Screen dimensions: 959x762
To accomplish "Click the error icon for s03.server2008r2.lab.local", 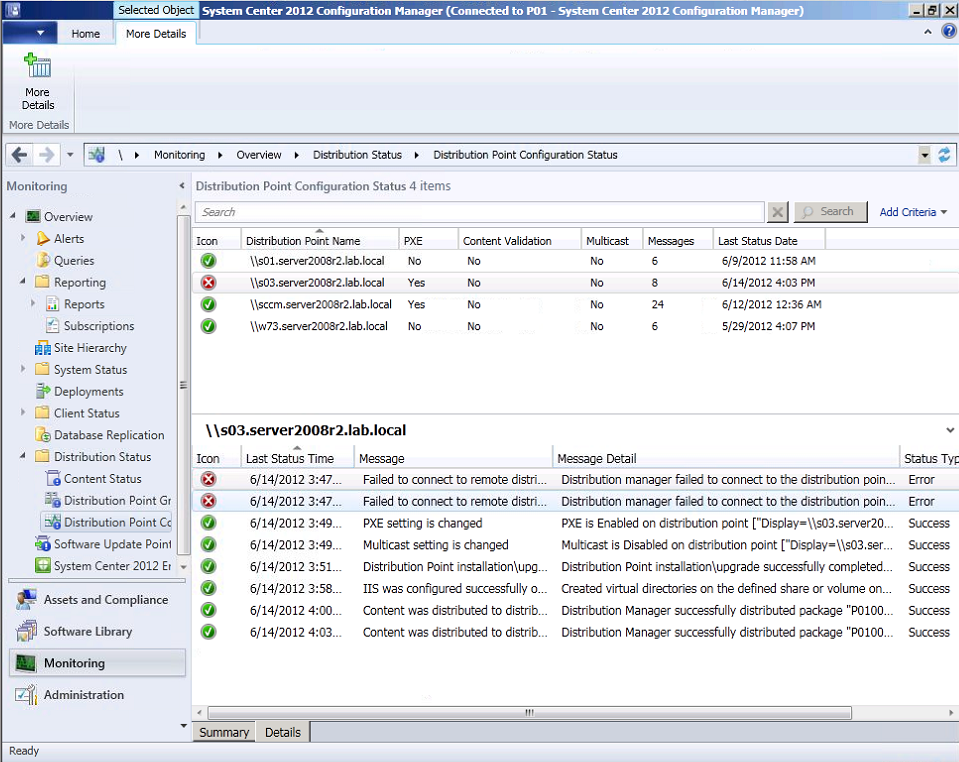I will 209,283.
